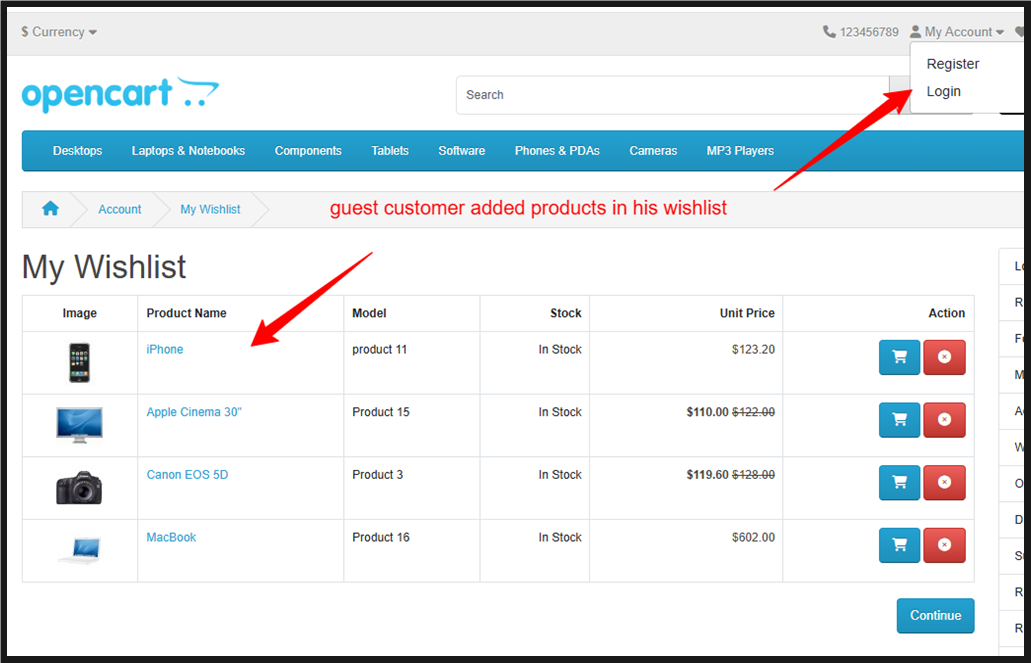Add Apple Cinema 30" to cart

click(899, 420)
